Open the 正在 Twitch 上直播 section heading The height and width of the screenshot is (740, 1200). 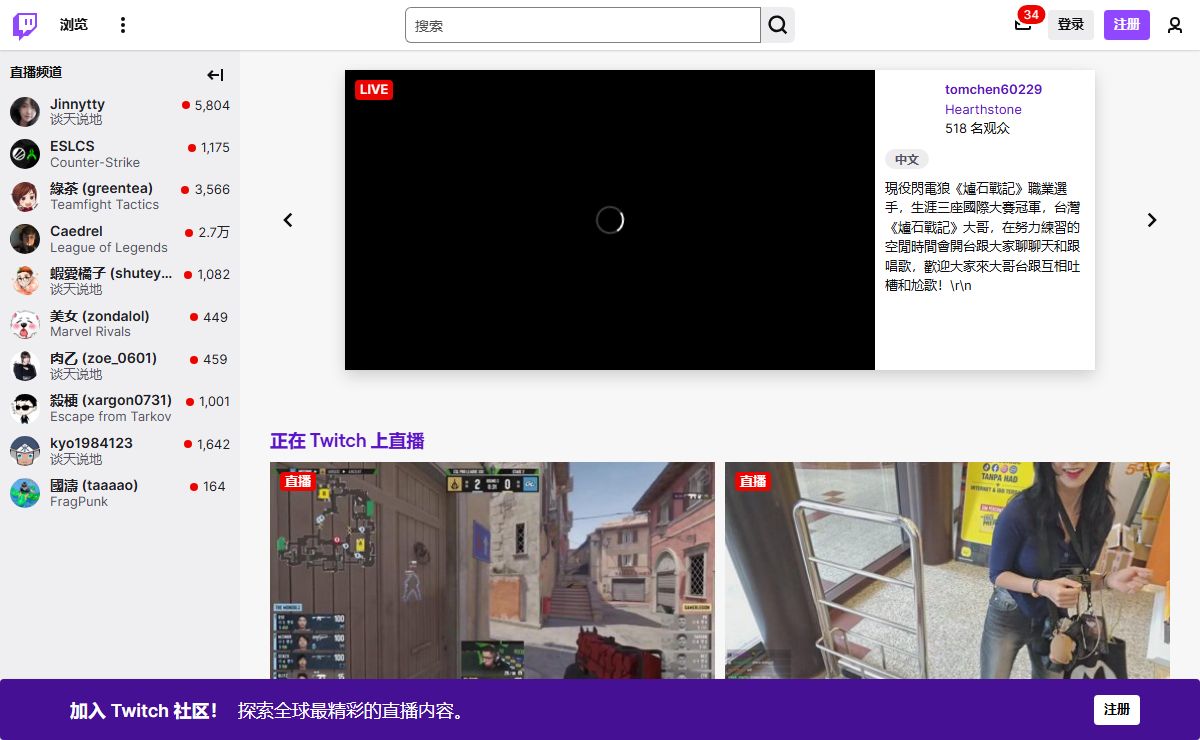pos(347,441)
